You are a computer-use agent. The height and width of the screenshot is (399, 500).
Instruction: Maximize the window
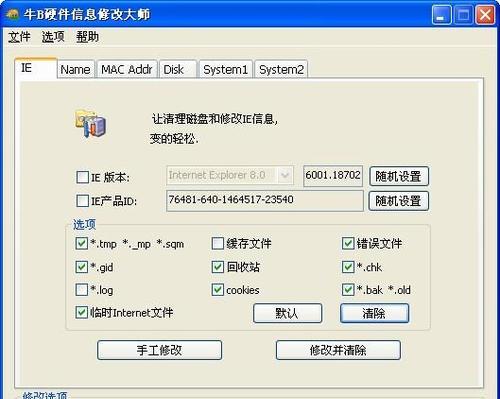pyautogui.click(x=463, y=15)
